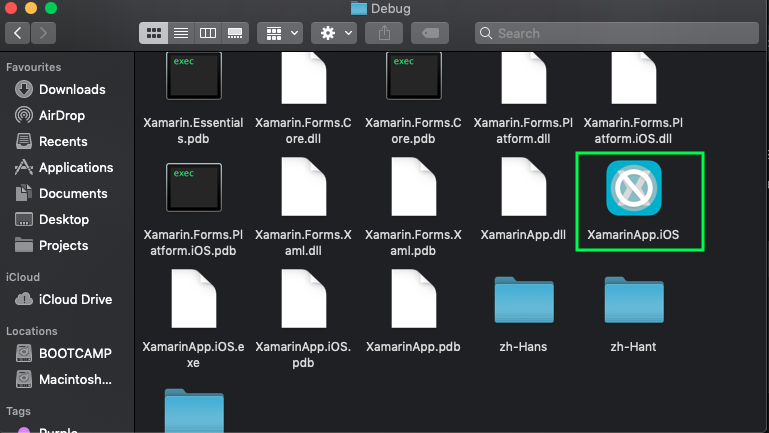The height and width of the screenshot is (433, 769).
Task: Click the iCloud section header
Action: [23, 277]
